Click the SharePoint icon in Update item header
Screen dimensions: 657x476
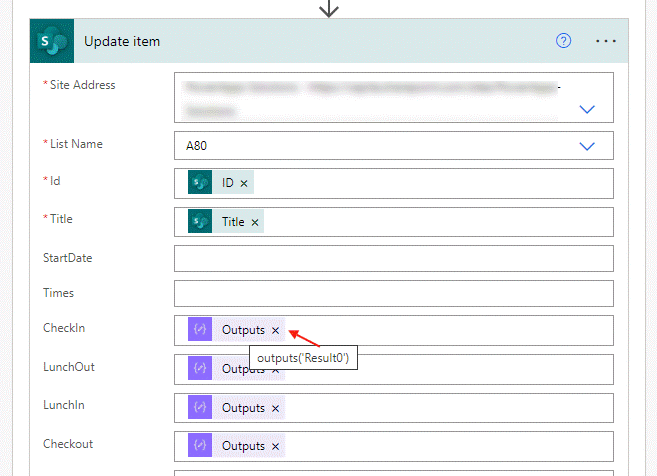(x=52, y=41)
